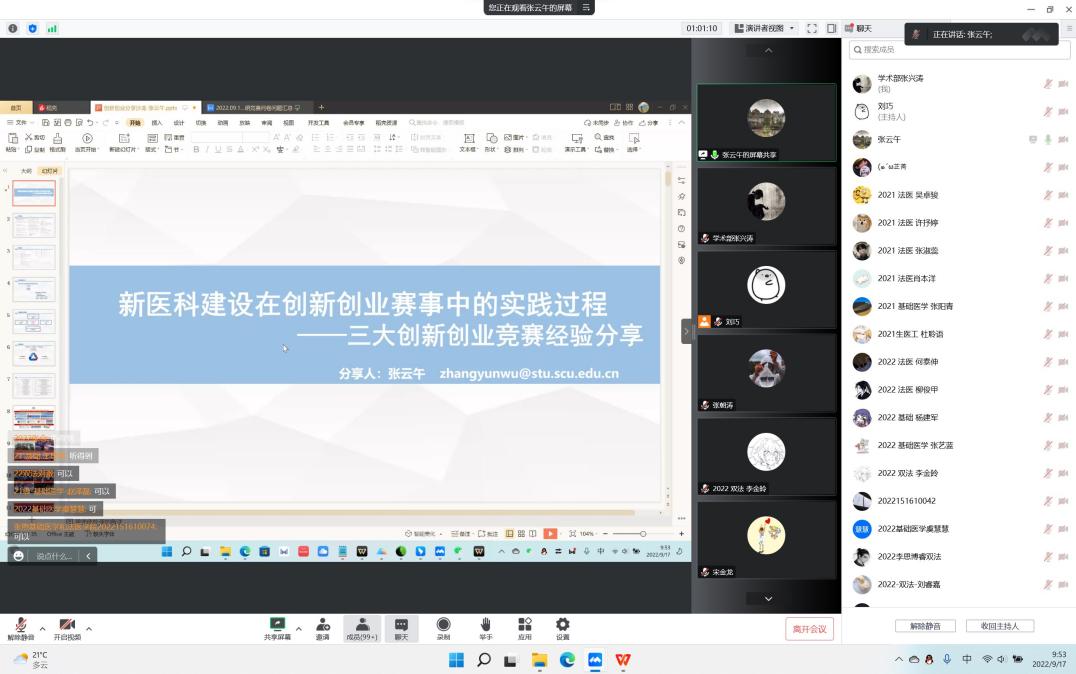Select 张朝涛 video thumbnail

766,374
